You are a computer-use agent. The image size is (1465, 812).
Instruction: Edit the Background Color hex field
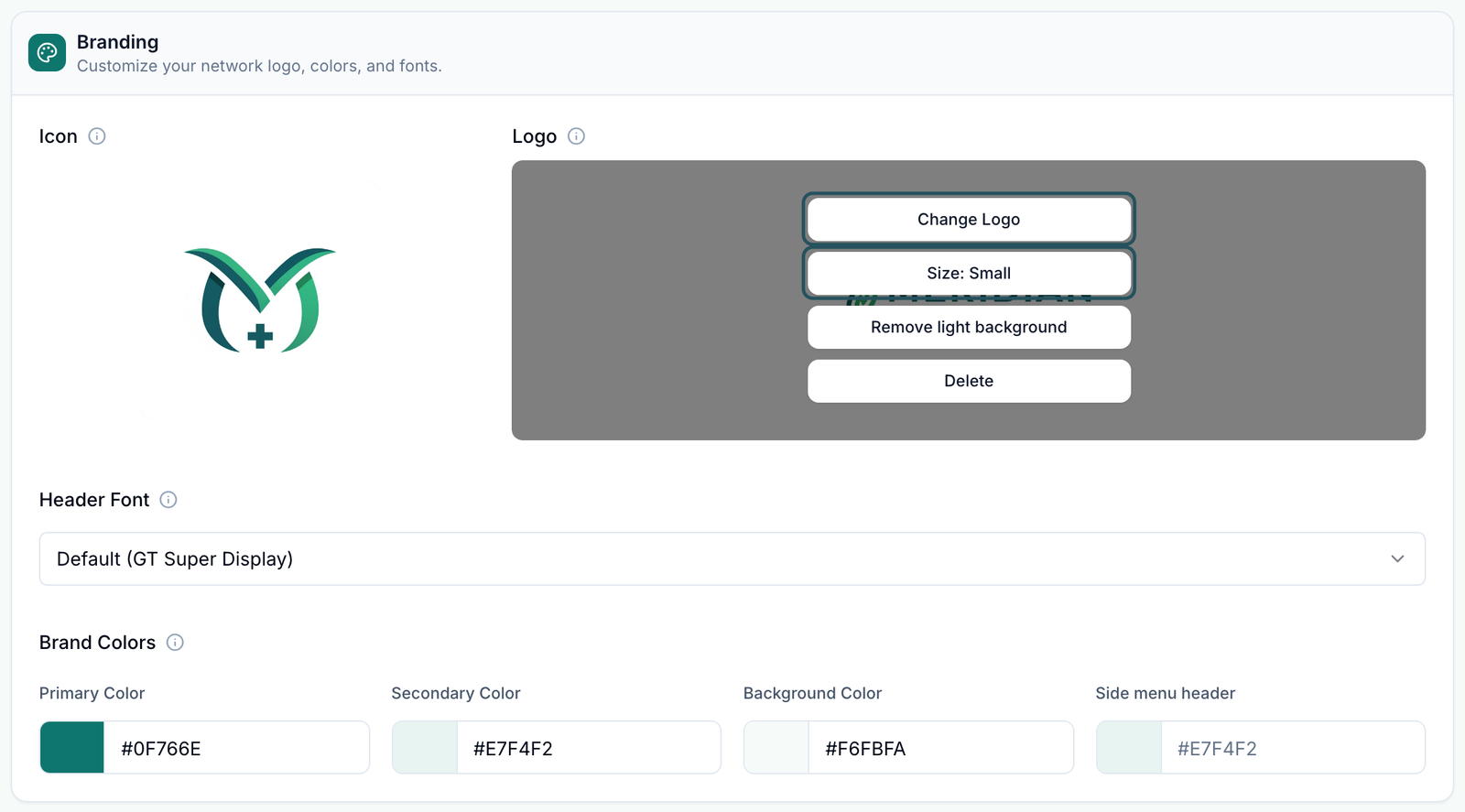pos(940,748)
